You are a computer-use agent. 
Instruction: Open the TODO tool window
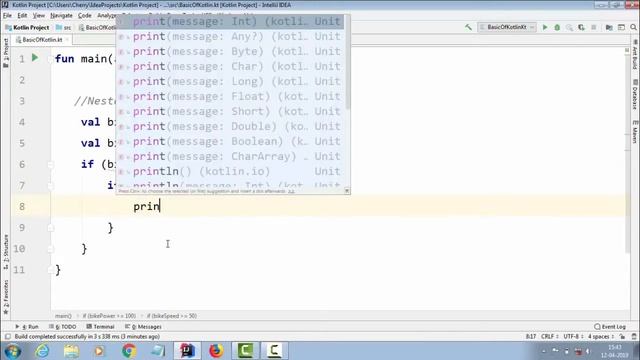point(62,327)
